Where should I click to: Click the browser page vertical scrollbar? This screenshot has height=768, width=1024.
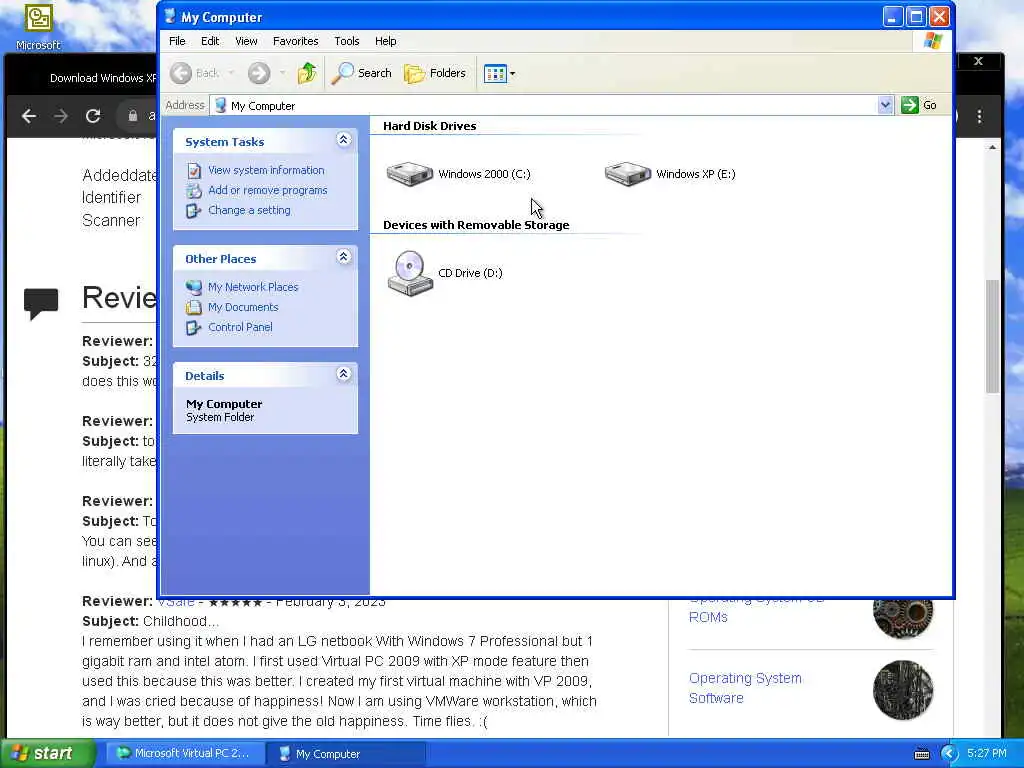click(x=992, y=336)
